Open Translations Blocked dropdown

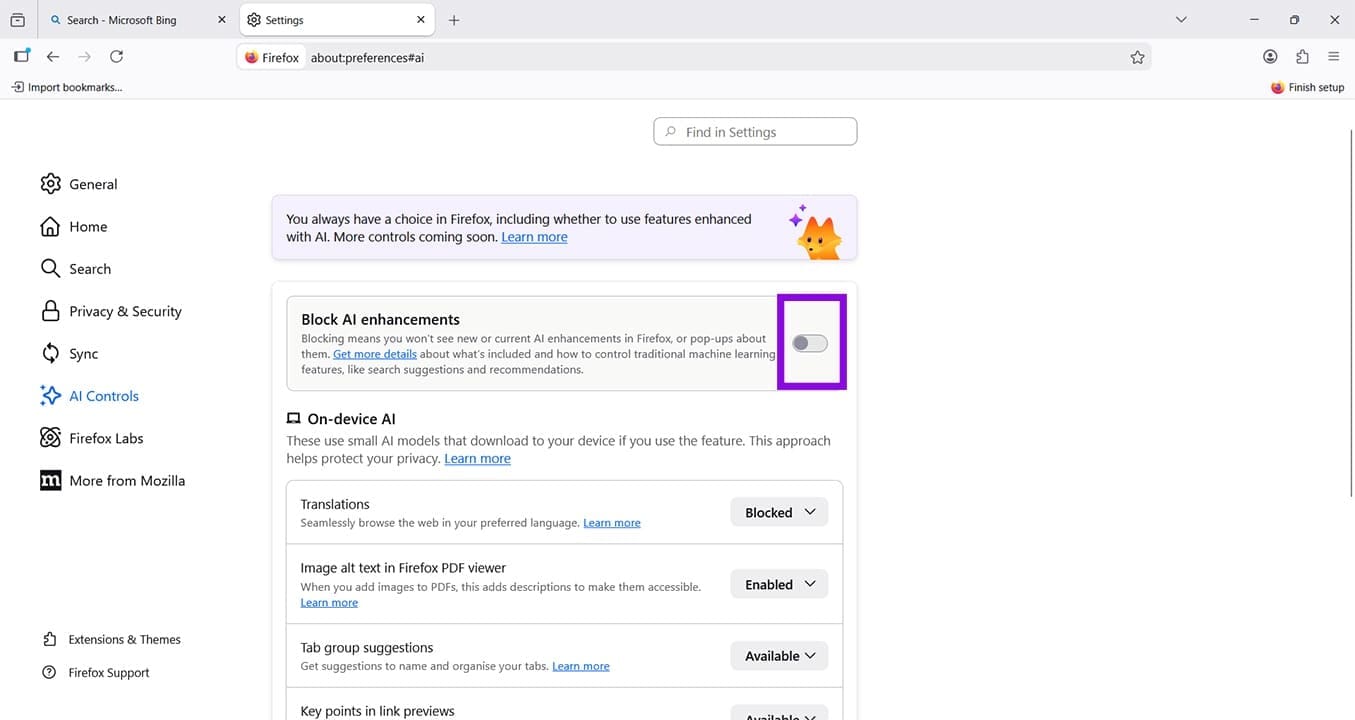tap(779, 513)
